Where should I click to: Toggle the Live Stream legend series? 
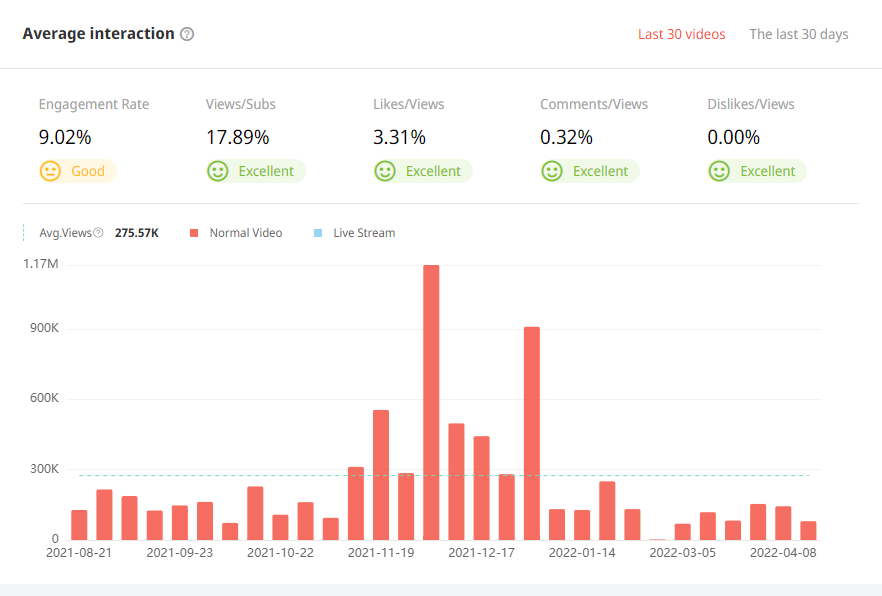pos(363,233)
